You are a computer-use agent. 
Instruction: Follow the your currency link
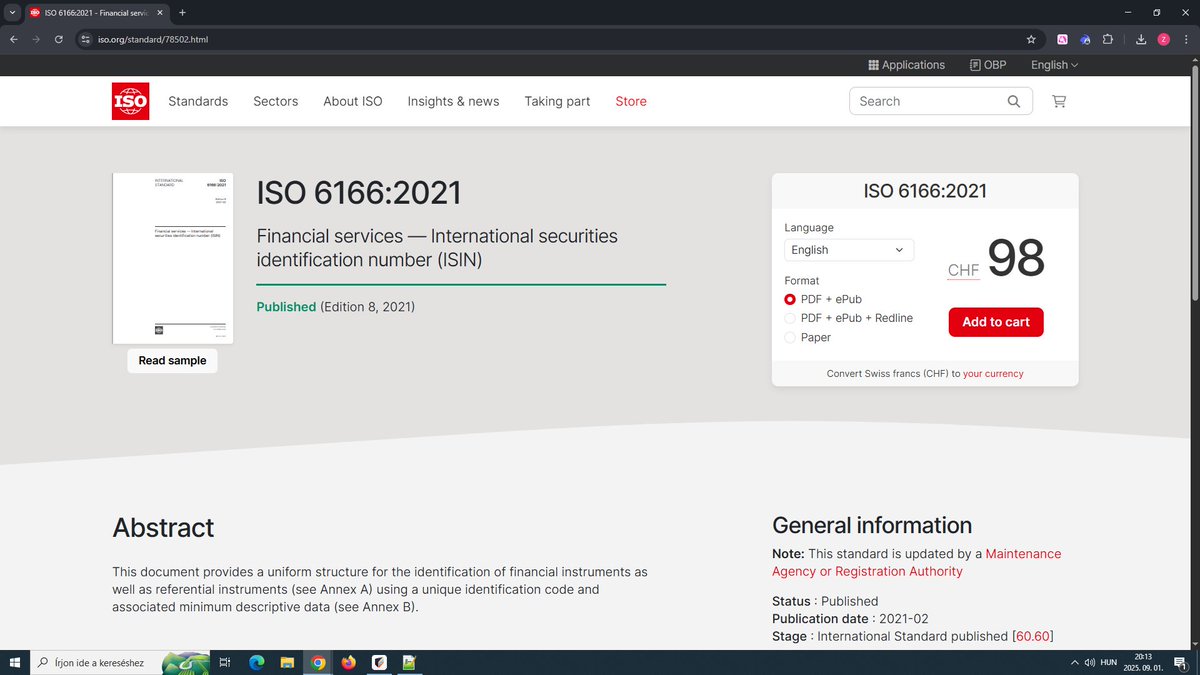coord(993,374)
